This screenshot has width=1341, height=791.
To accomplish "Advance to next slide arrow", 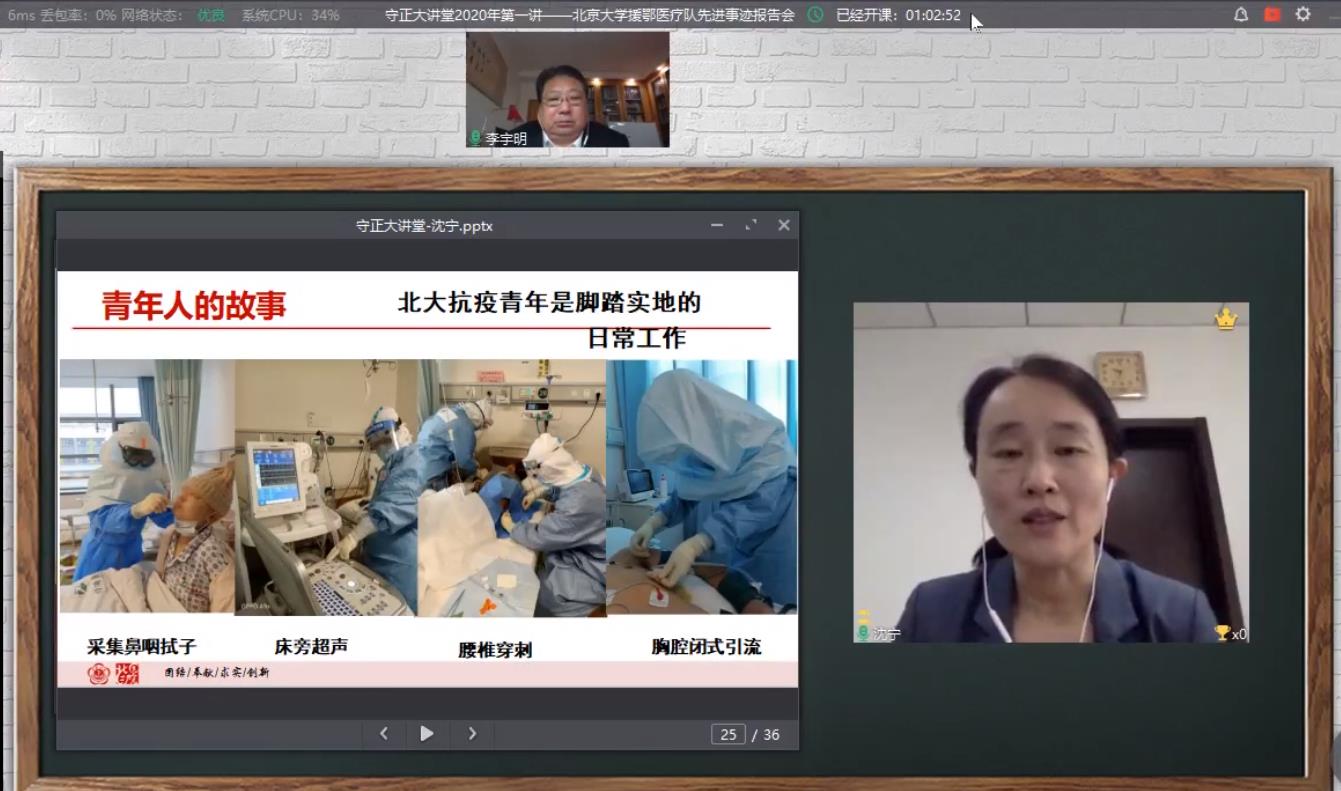I will (472, 734).
